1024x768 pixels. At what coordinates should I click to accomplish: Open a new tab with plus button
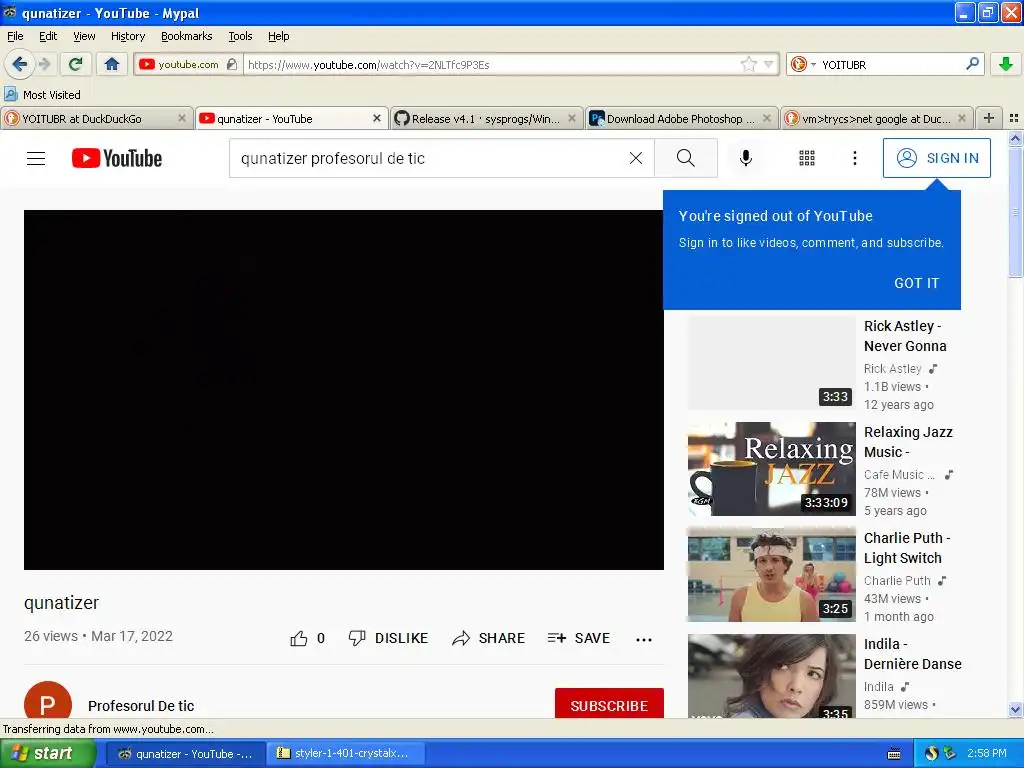tap(989, 118)
